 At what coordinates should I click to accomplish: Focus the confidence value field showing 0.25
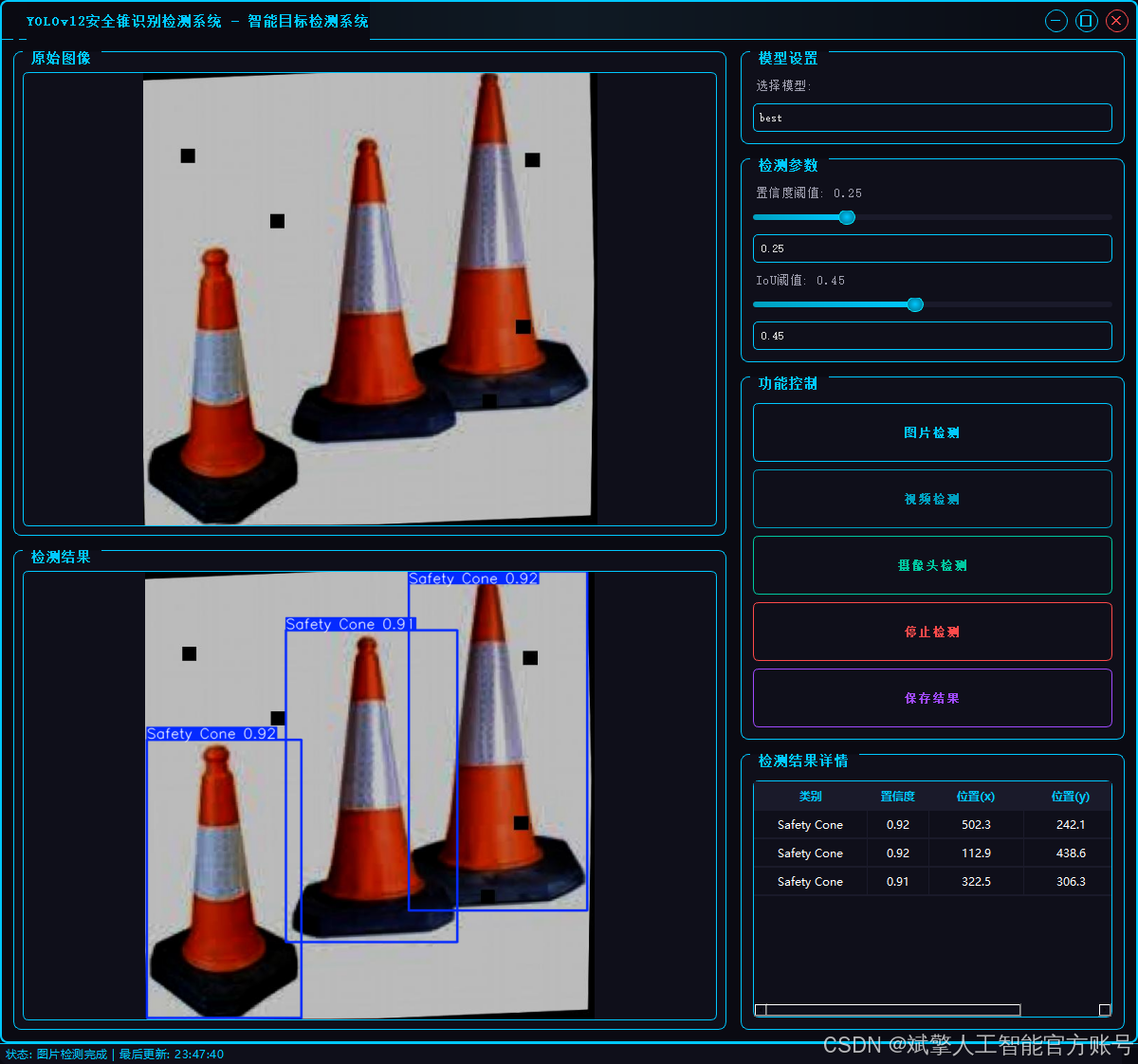point(932,248)
